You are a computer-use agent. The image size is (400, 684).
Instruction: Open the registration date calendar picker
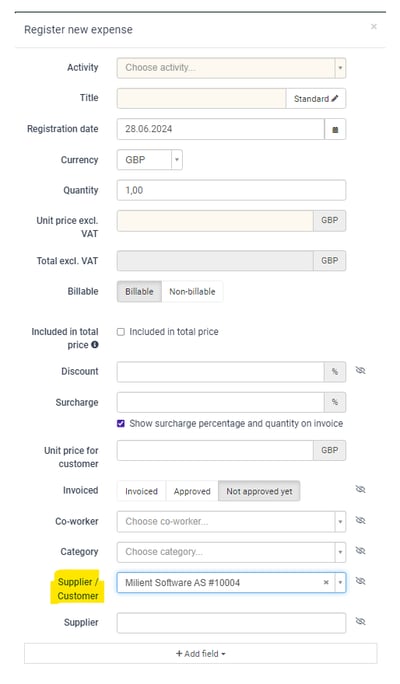(335, 130)
